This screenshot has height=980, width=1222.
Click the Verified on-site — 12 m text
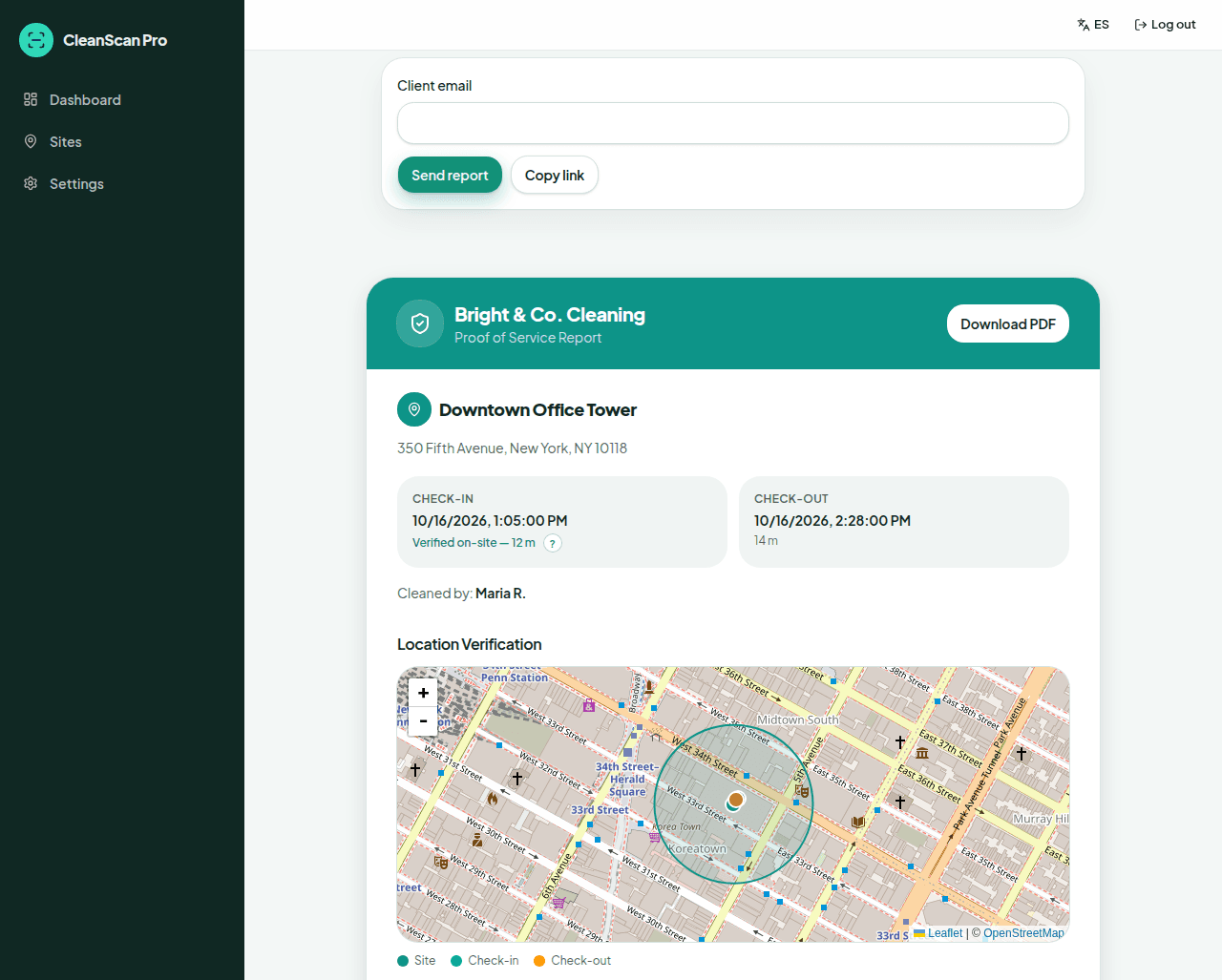coord(474,543)
